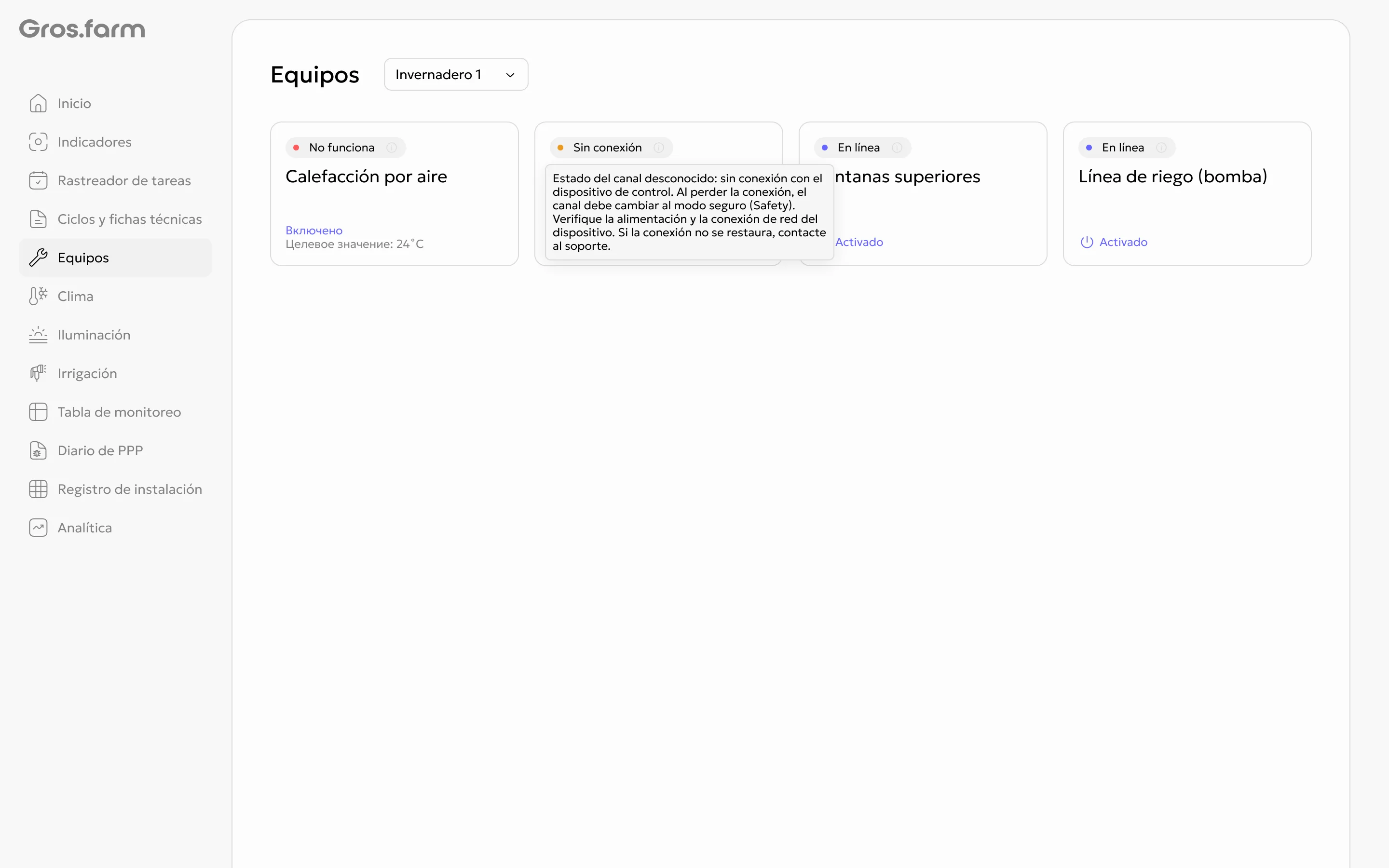Open Analítica section
The image size is (1389, 868).
(x=115, y=528)
